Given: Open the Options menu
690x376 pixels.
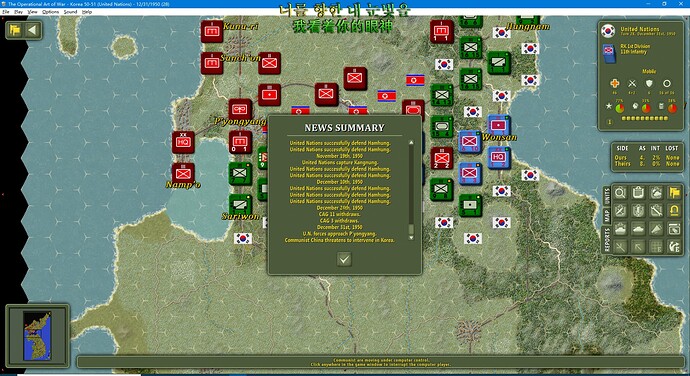Looking at the screenshot, I should point(51,12).
